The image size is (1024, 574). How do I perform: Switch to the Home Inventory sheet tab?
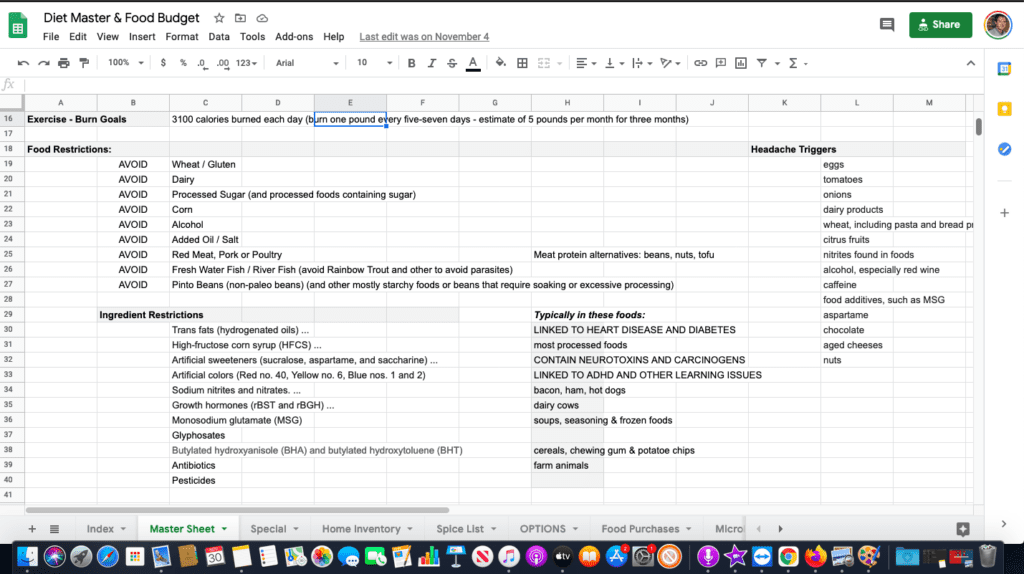pos(368,529)
